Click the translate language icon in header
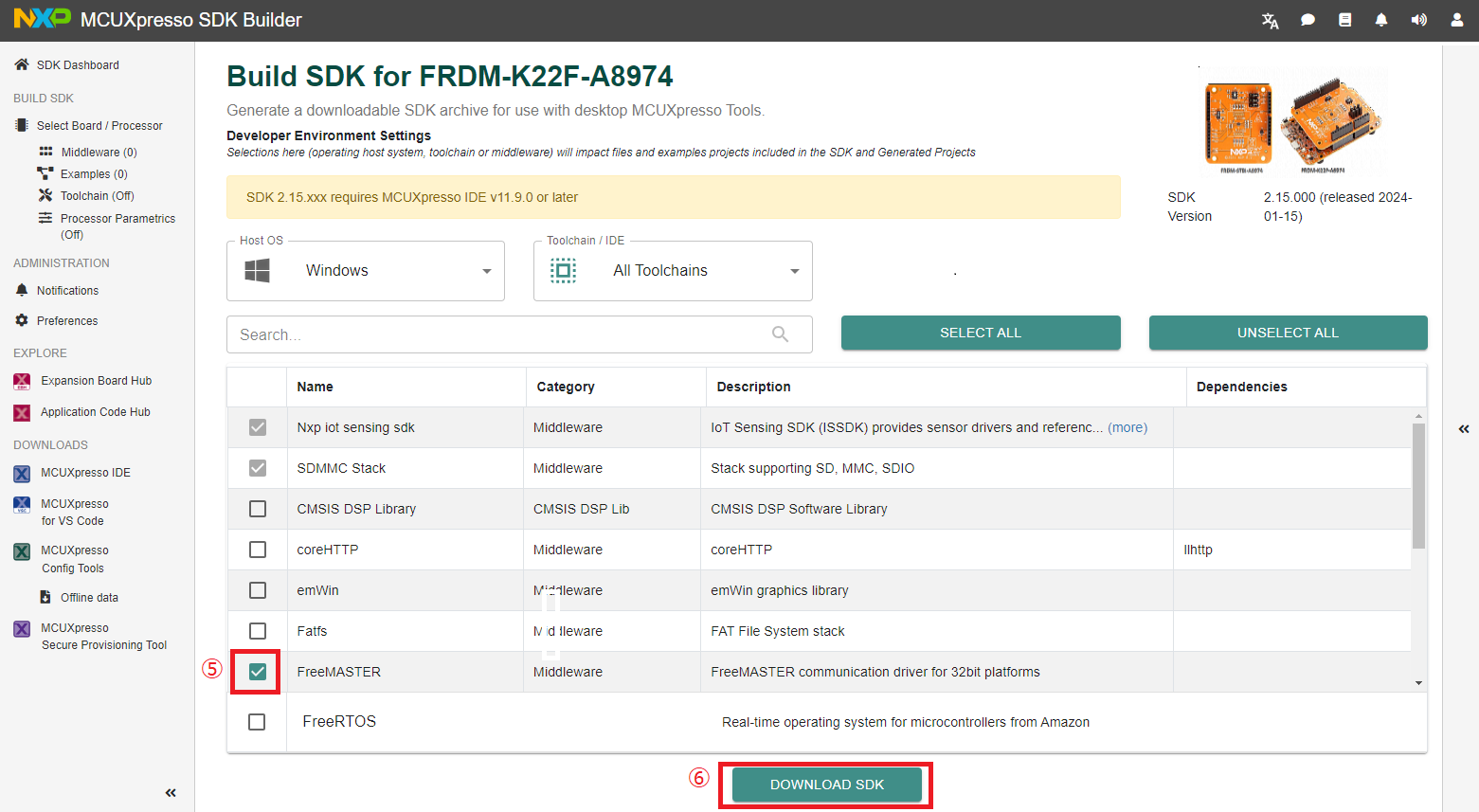Viewport: 1479px width, 812px height. (1270, 20)
